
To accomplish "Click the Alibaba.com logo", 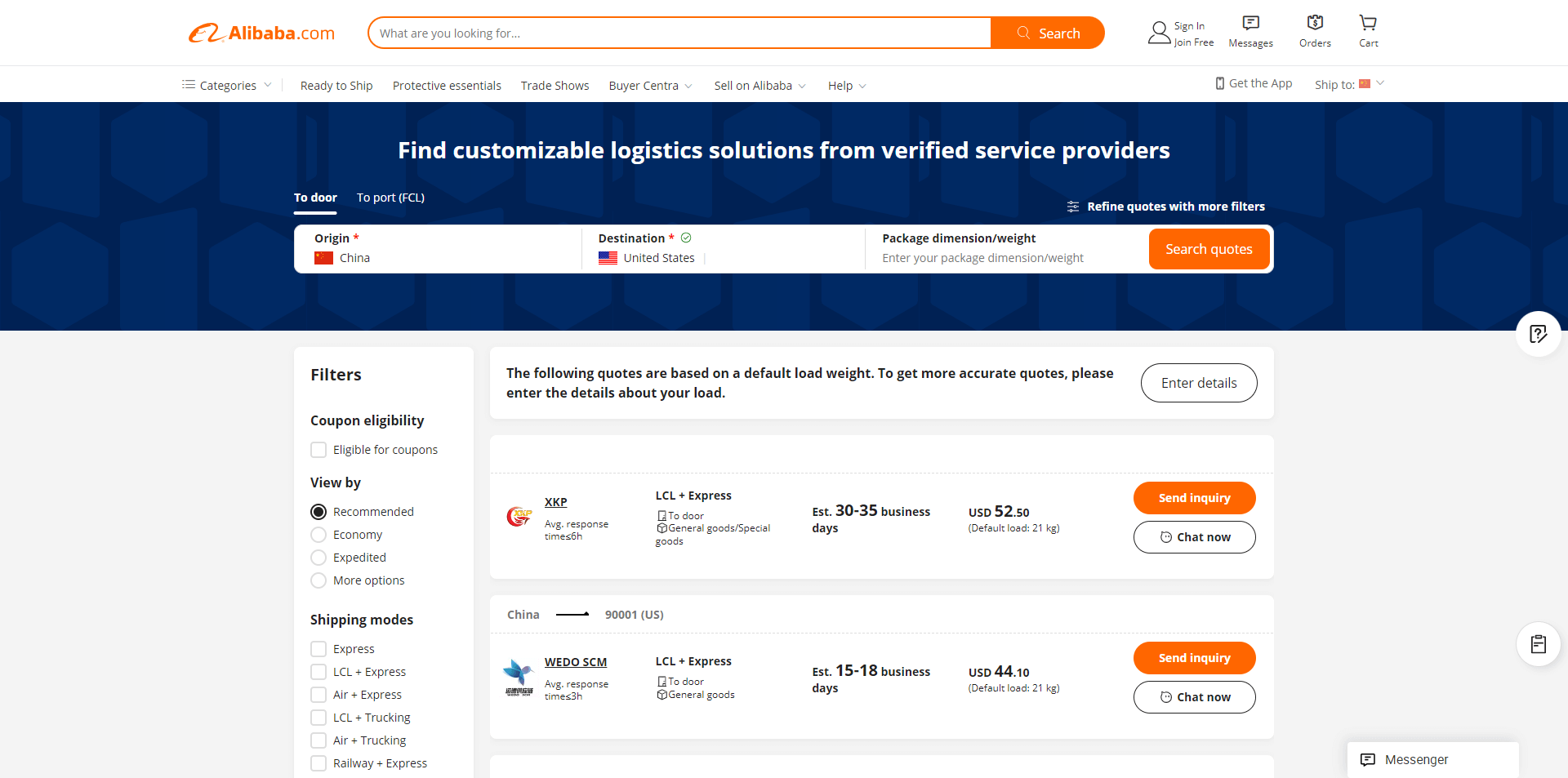I will click(261, 33).
